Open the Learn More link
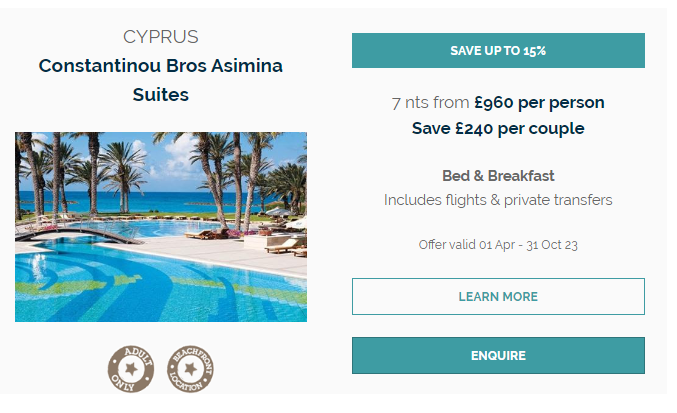Viewport: 677px width, 413px height. click(498, 297)
